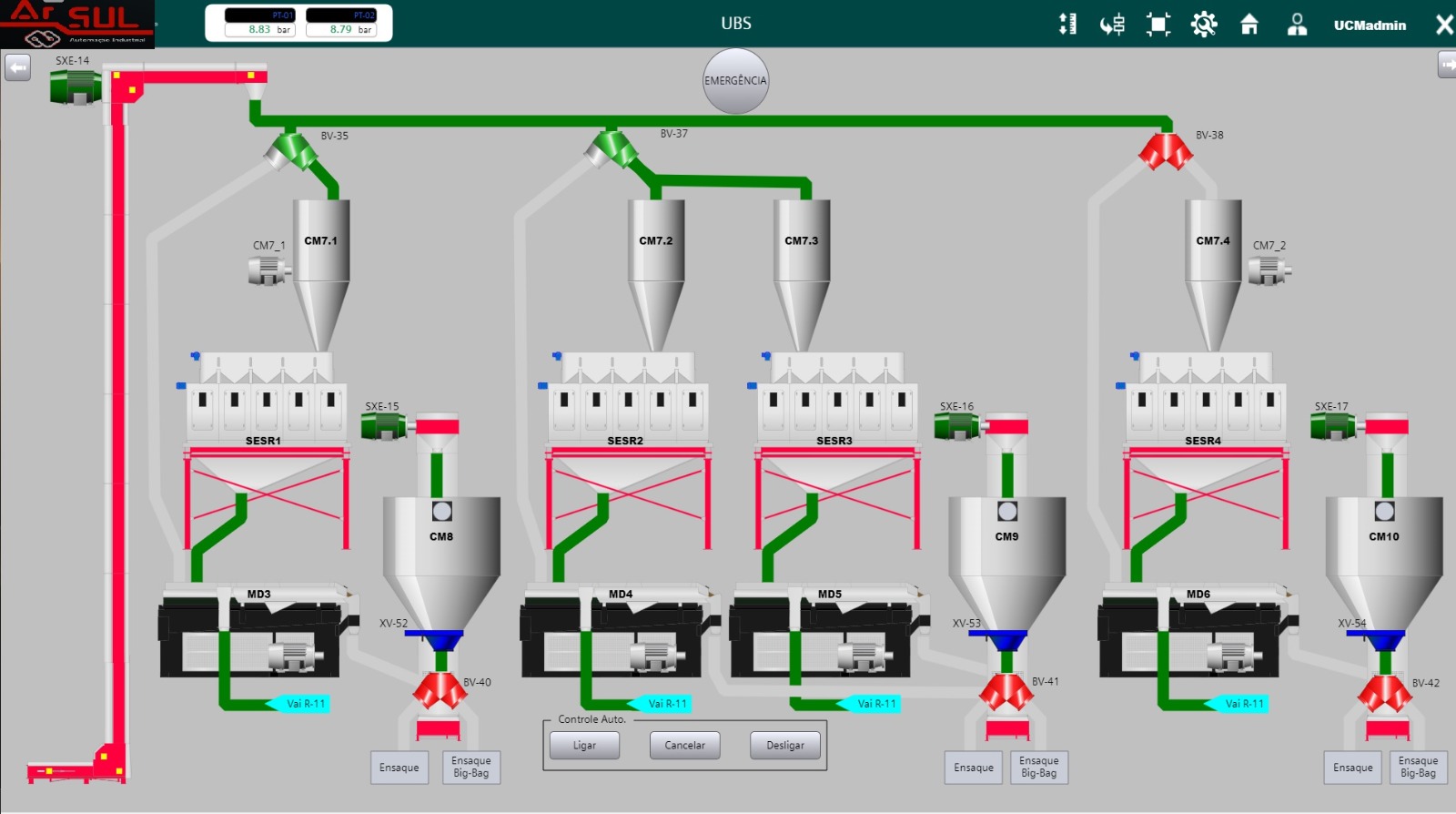Viewport: 1456px width, 814px height.
Task: Toggle the red BV-41 diverter valve
Action: click(1006, 692)
